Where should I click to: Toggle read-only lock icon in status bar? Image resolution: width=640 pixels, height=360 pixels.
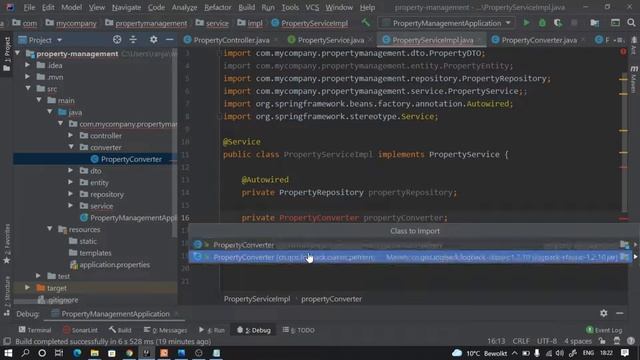(x=602, y=341)
